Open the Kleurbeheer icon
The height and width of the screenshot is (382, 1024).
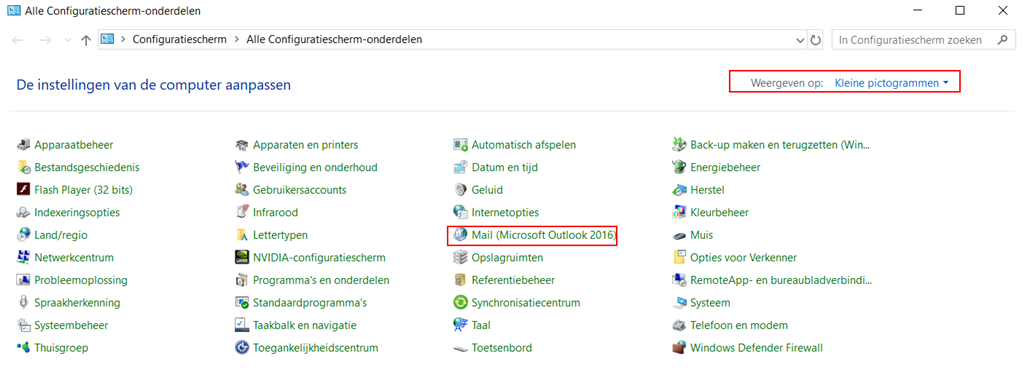tap(679, 212)
